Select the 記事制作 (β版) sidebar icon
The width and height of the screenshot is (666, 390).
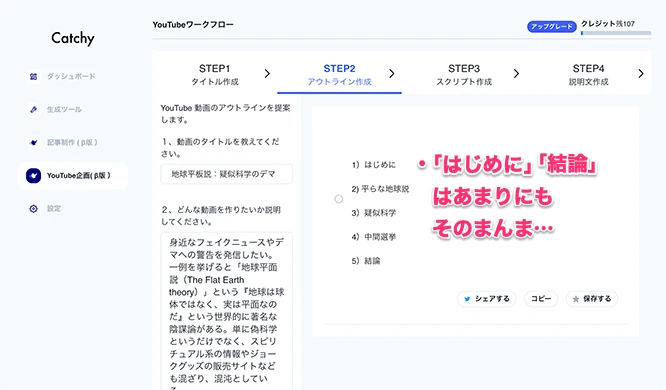coord(34,142)
